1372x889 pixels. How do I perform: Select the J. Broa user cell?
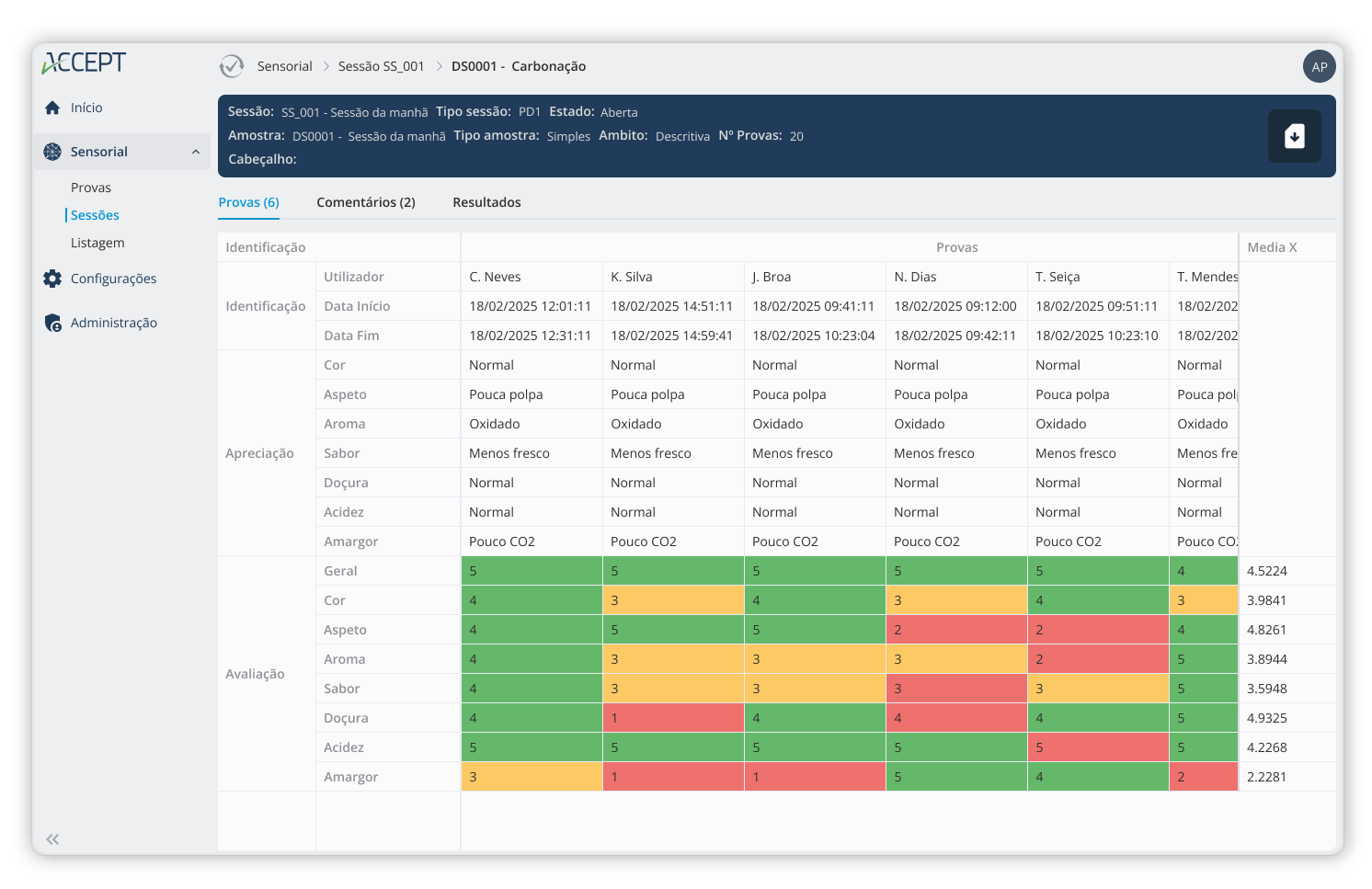[x=815, y=277]
